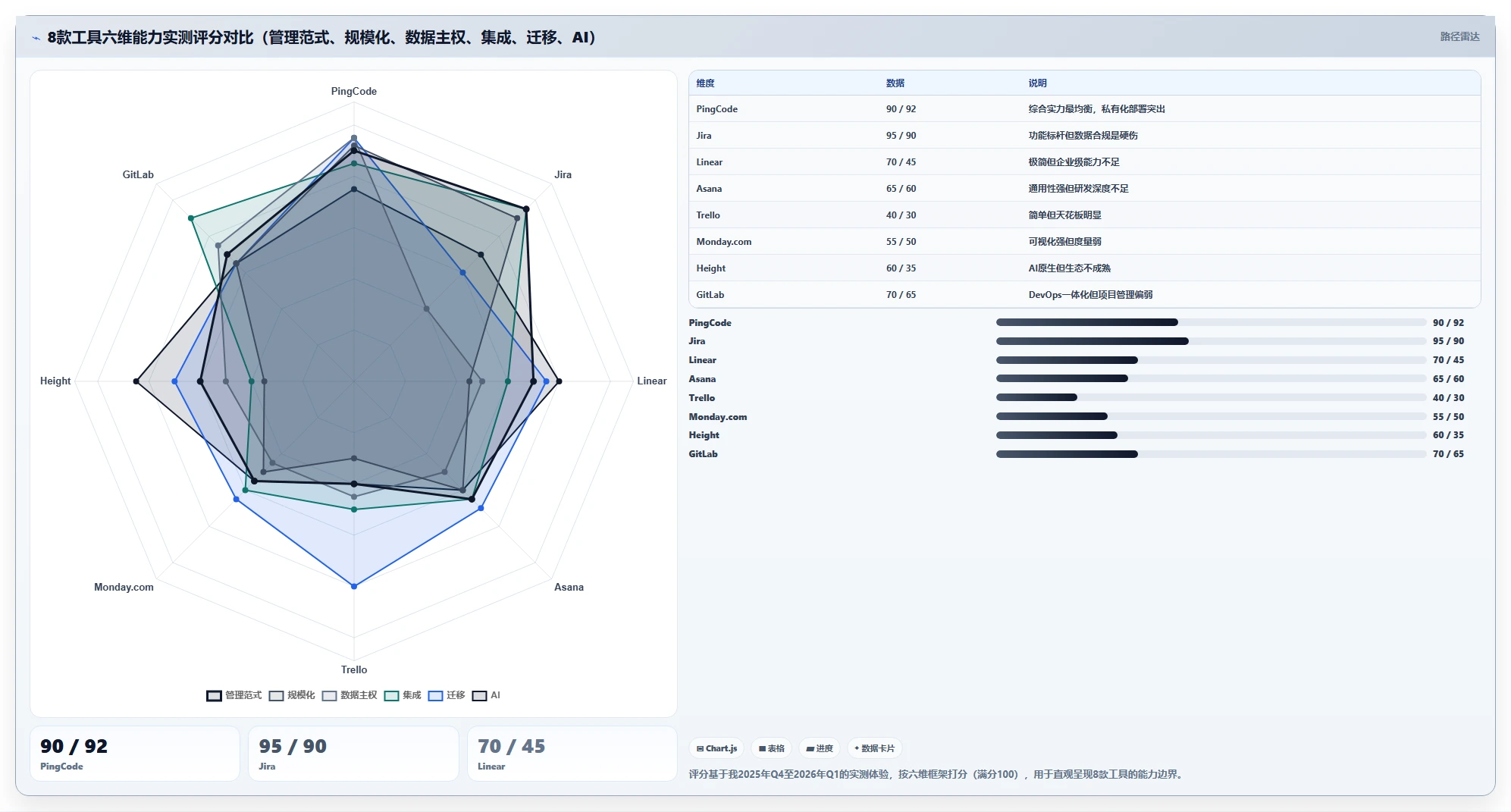Click the Linear progress bar
This screenshot has width=1511, height=812.
[1211, 360]
